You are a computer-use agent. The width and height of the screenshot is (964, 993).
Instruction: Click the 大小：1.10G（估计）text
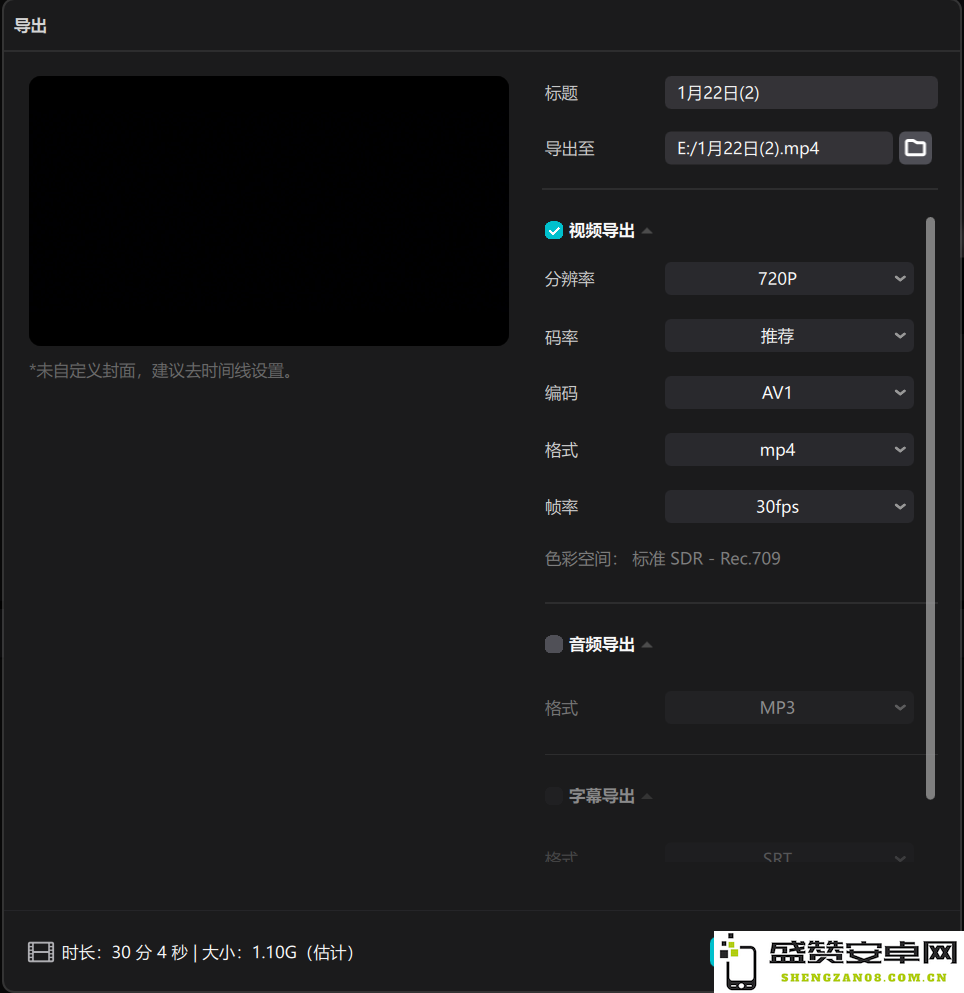click(278, 952)
